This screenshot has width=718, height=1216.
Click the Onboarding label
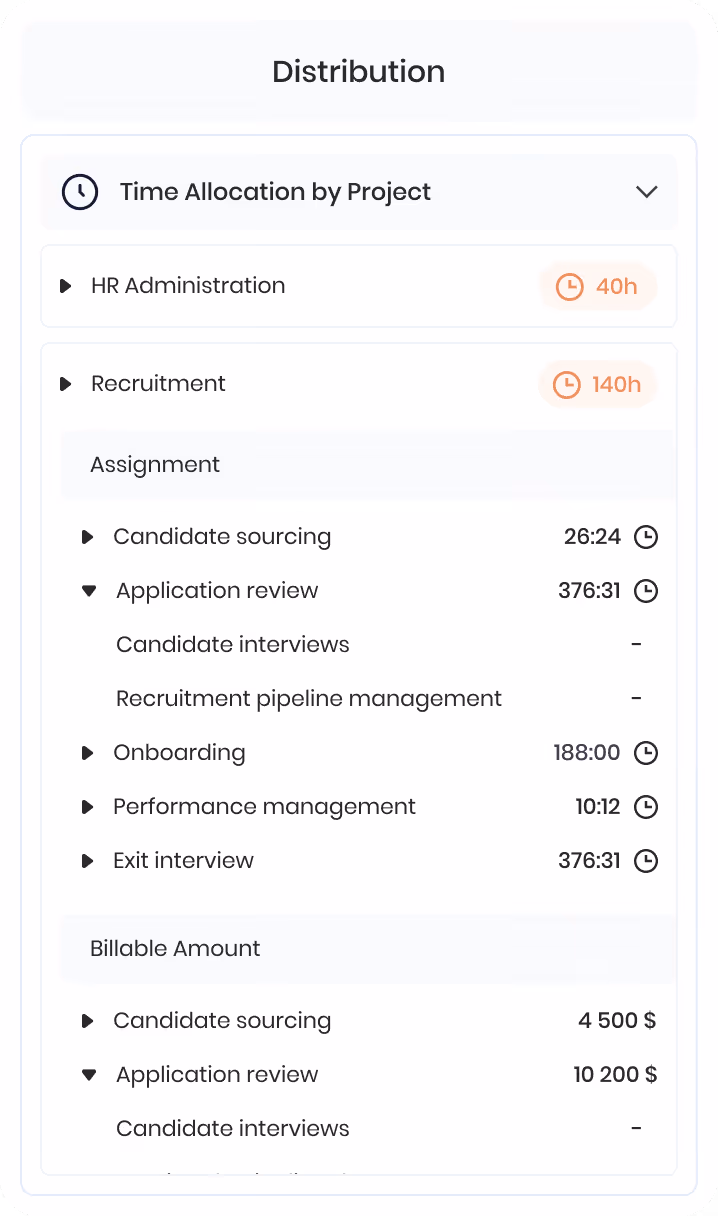tap(179, 753)
